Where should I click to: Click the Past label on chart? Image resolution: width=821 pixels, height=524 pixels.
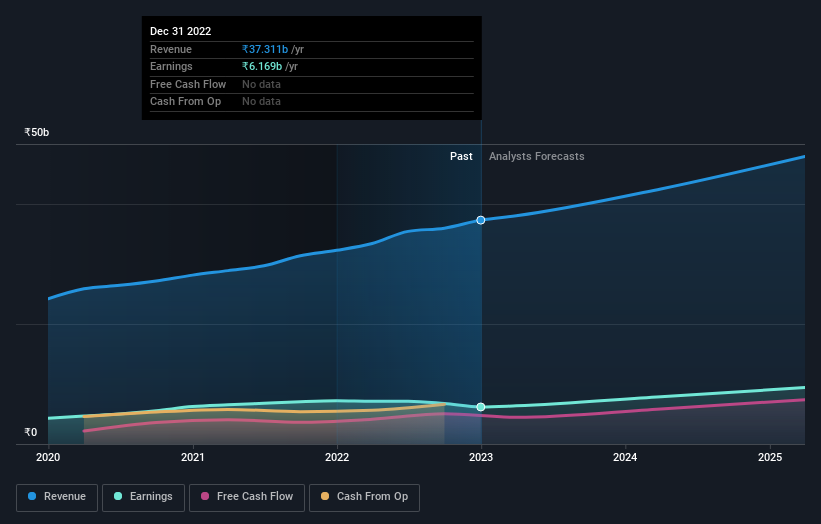point(461,156)
